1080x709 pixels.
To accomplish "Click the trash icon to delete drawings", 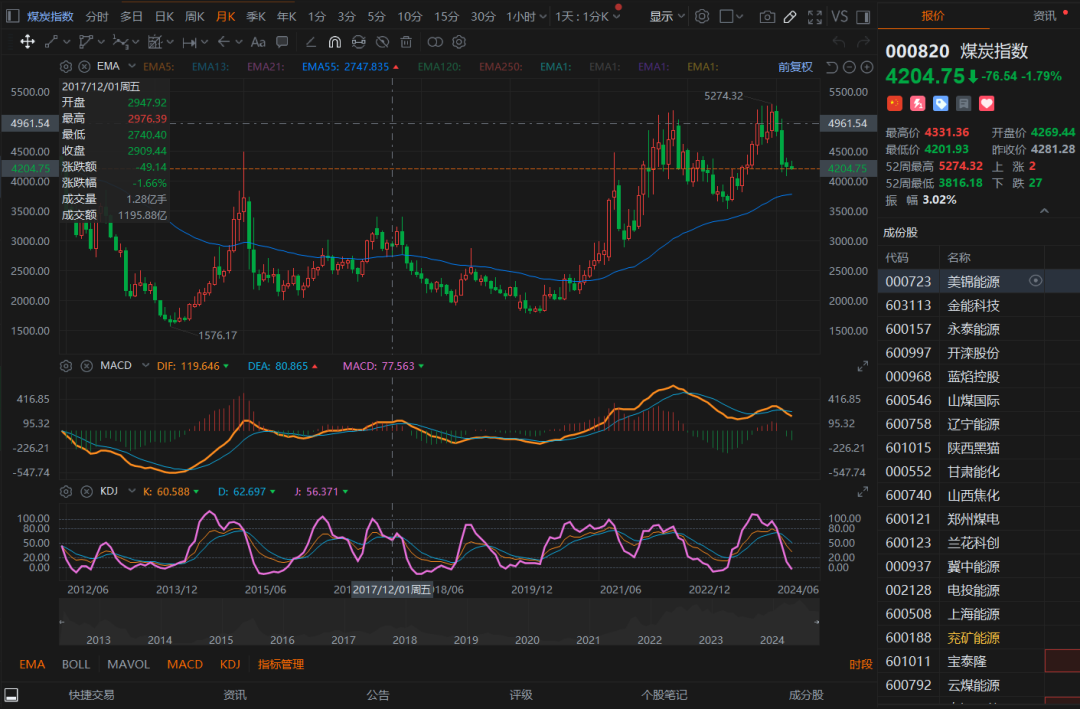I will point(406,42).
